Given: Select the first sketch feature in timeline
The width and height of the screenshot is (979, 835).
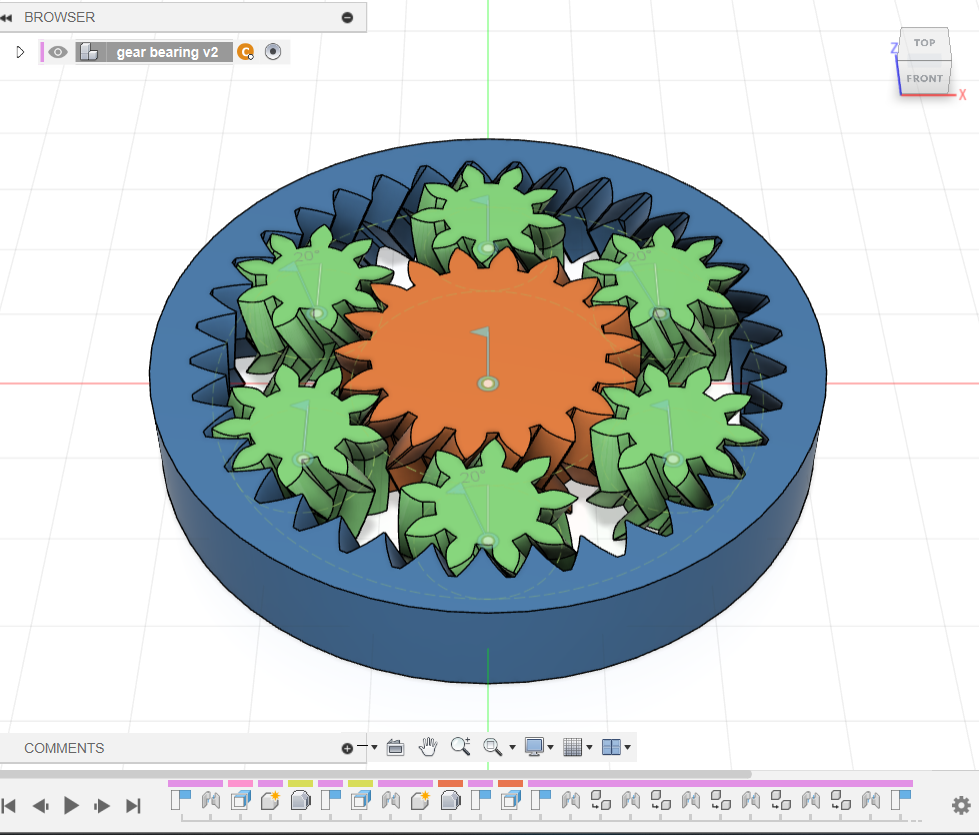Looking at the screenshot, I should [181, 800].
